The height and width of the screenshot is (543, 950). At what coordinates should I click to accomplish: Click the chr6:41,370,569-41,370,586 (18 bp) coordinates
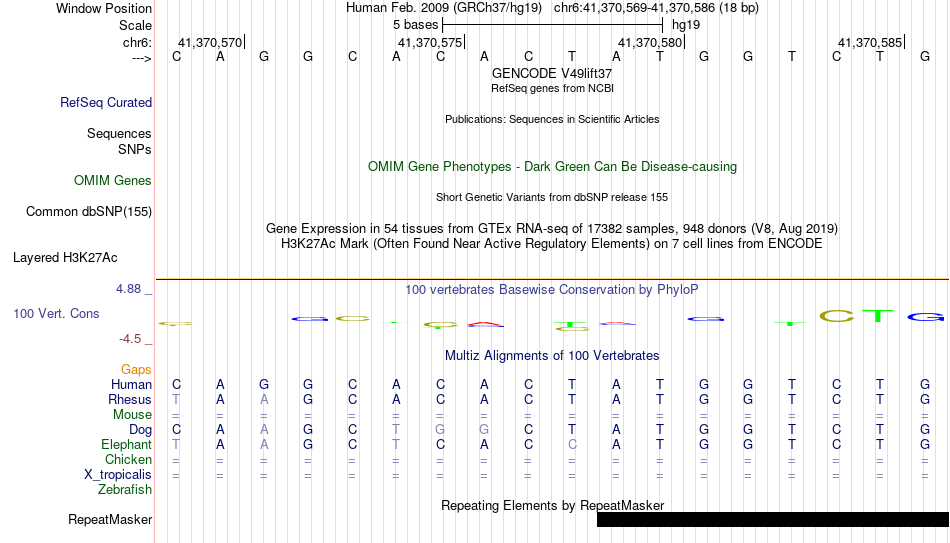tap(656, 8)
